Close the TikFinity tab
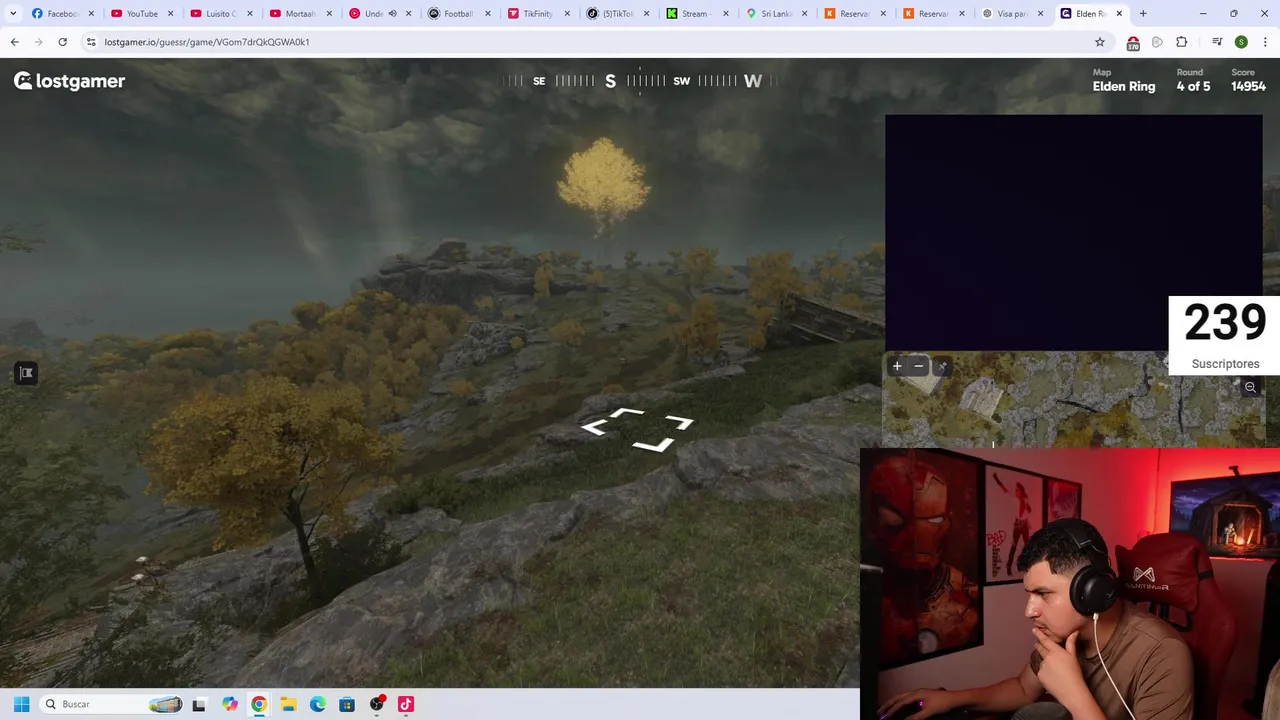 click(567, 13)
